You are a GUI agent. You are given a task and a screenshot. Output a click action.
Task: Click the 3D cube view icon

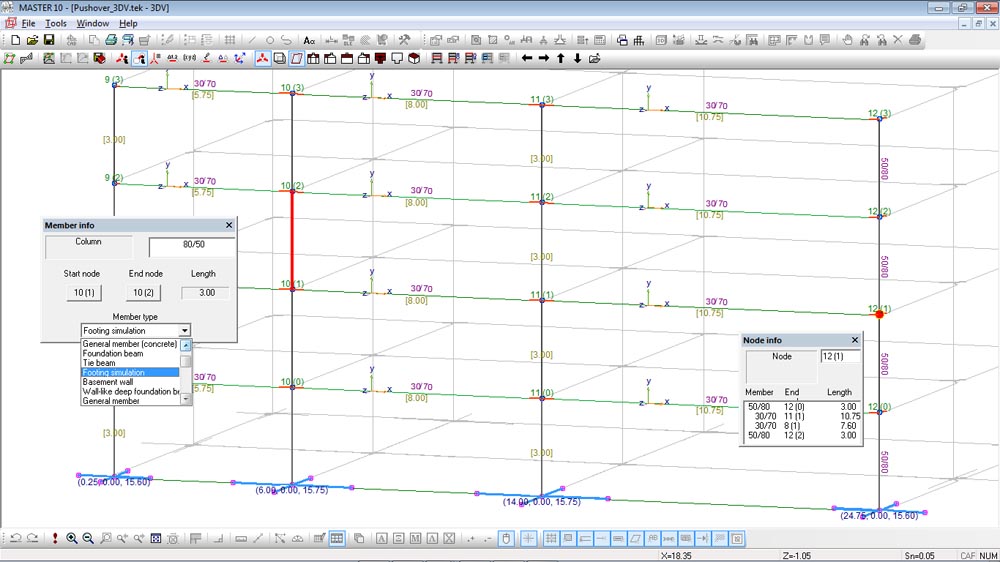414,59
